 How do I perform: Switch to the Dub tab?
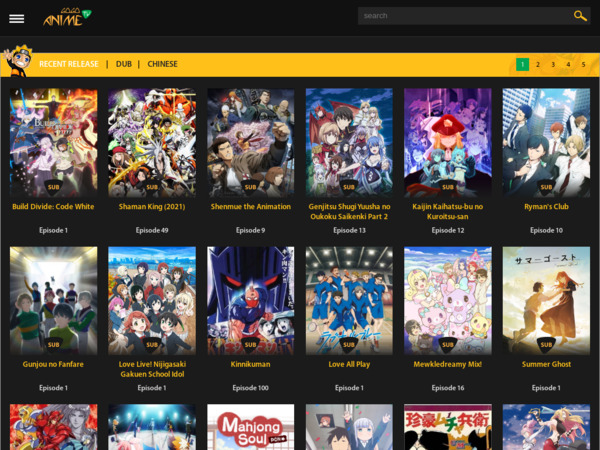point(124,64)
